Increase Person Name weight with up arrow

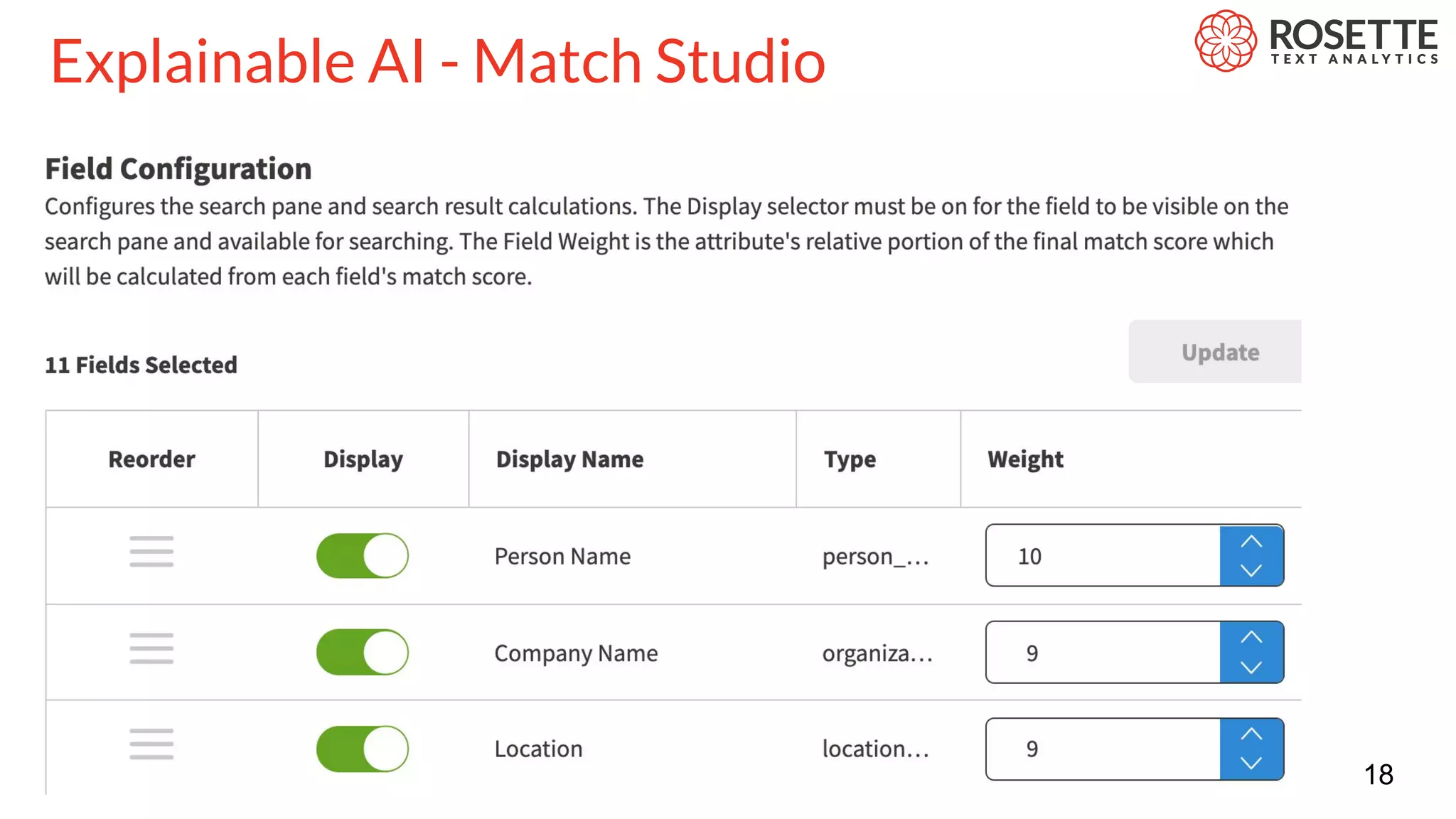(1251, 542)
